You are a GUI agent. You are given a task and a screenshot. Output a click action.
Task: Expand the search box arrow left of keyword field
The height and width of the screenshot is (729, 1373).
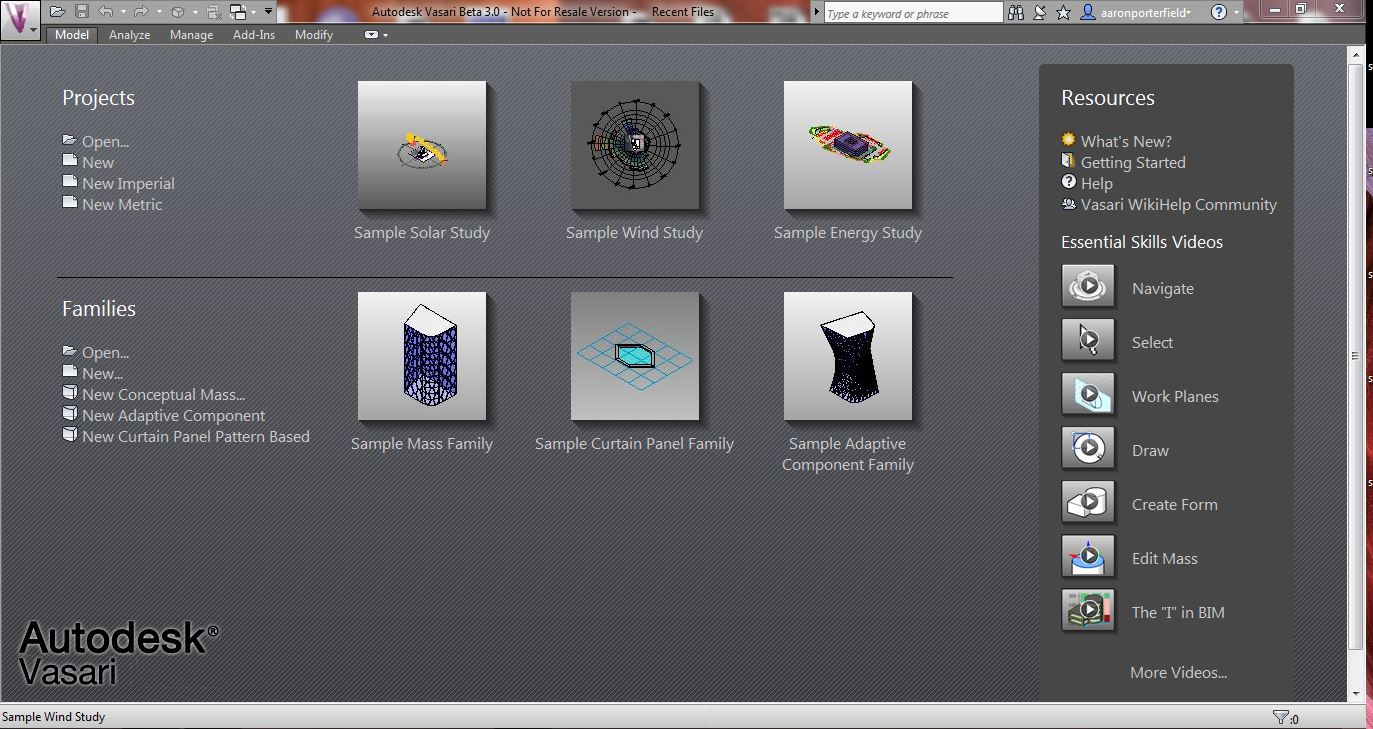(817, 13)
